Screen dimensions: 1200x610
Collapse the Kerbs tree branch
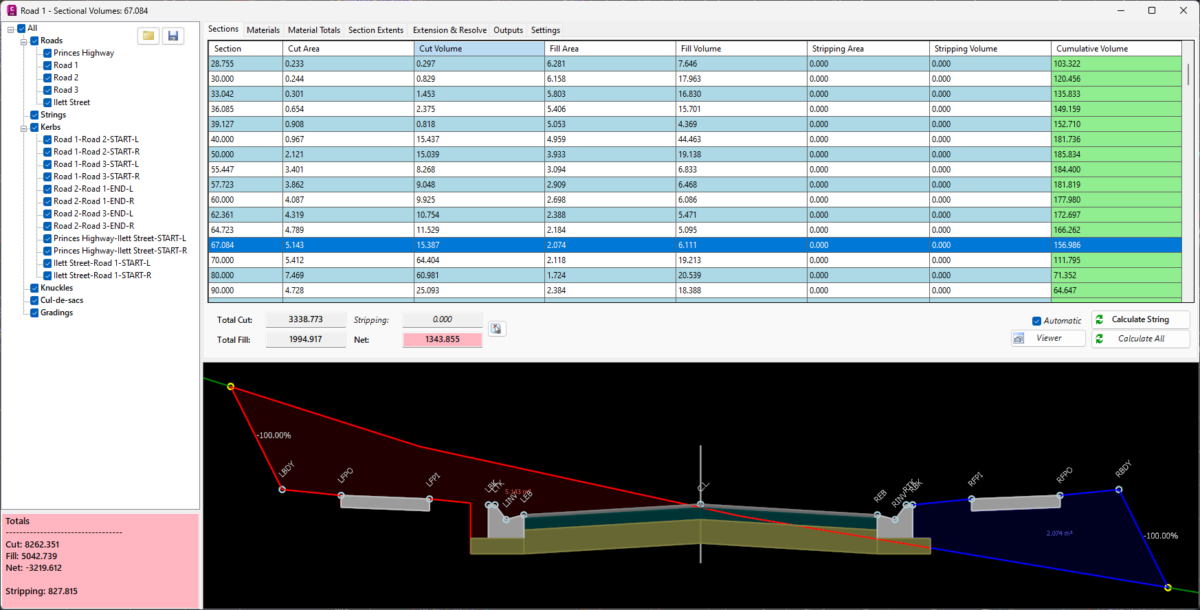click(x=22, y=127)
